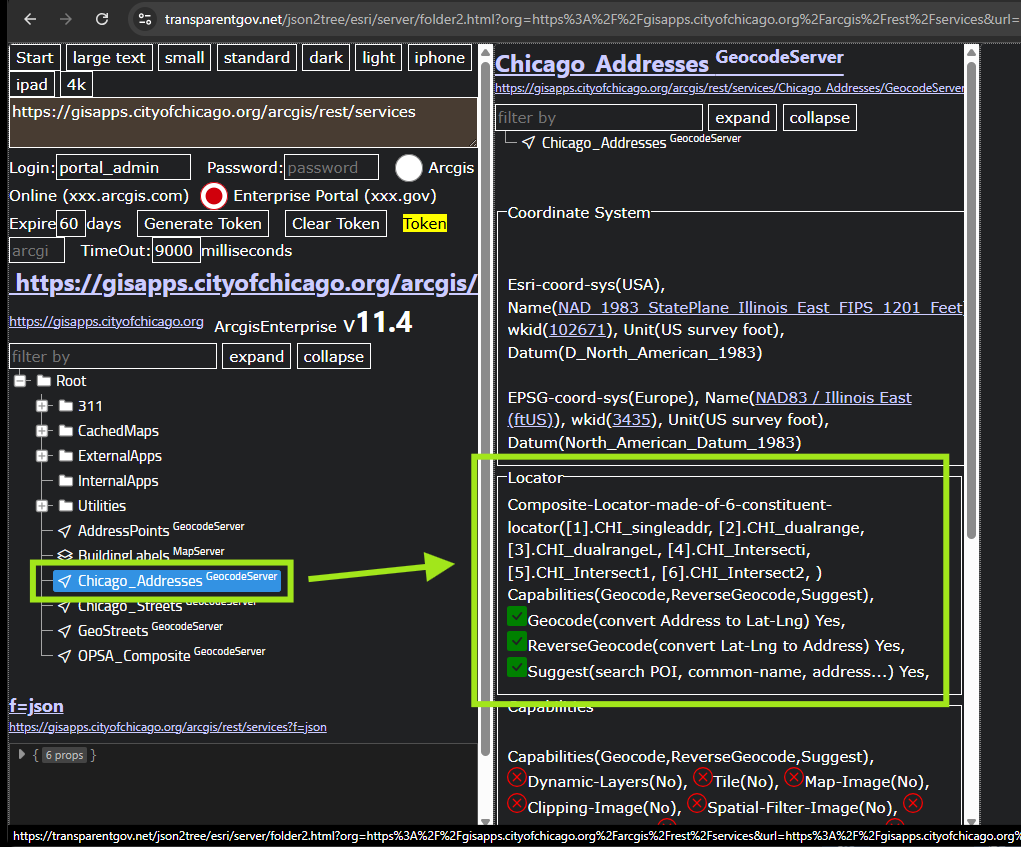1021x847 pixels.
Task: Click the browser back arrow
Action: tap(30, 19)
